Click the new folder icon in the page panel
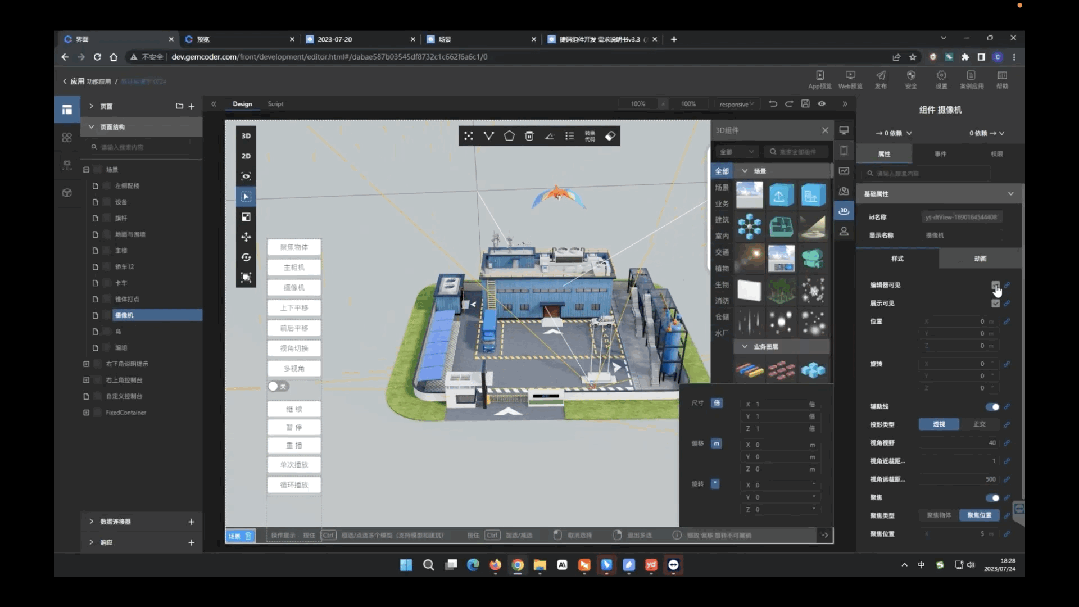Screen dimensions: 1079x607 180,106
